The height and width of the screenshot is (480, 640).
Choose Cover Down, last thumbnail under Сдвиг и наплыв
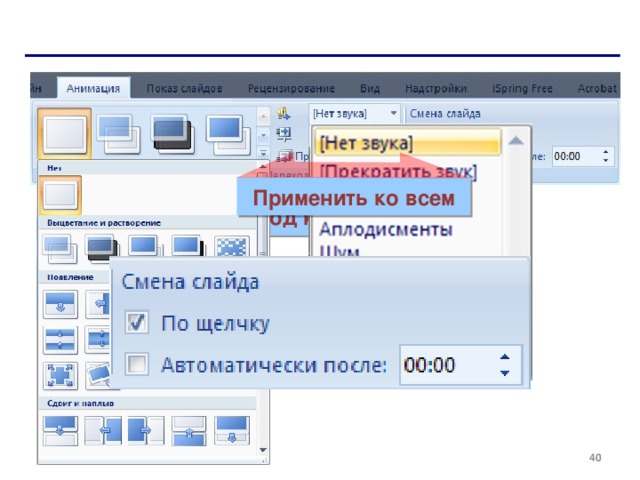coord(231,431)
